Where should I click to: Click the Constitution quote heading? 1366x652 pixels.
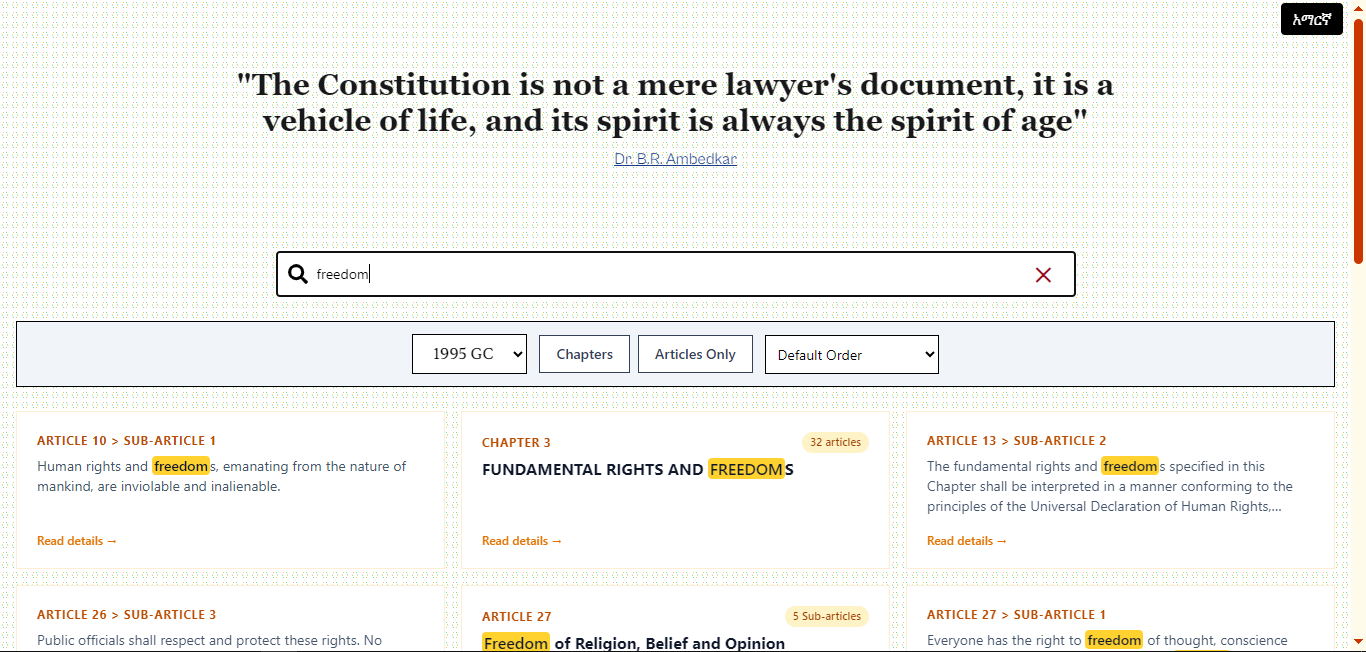point(675,103)
